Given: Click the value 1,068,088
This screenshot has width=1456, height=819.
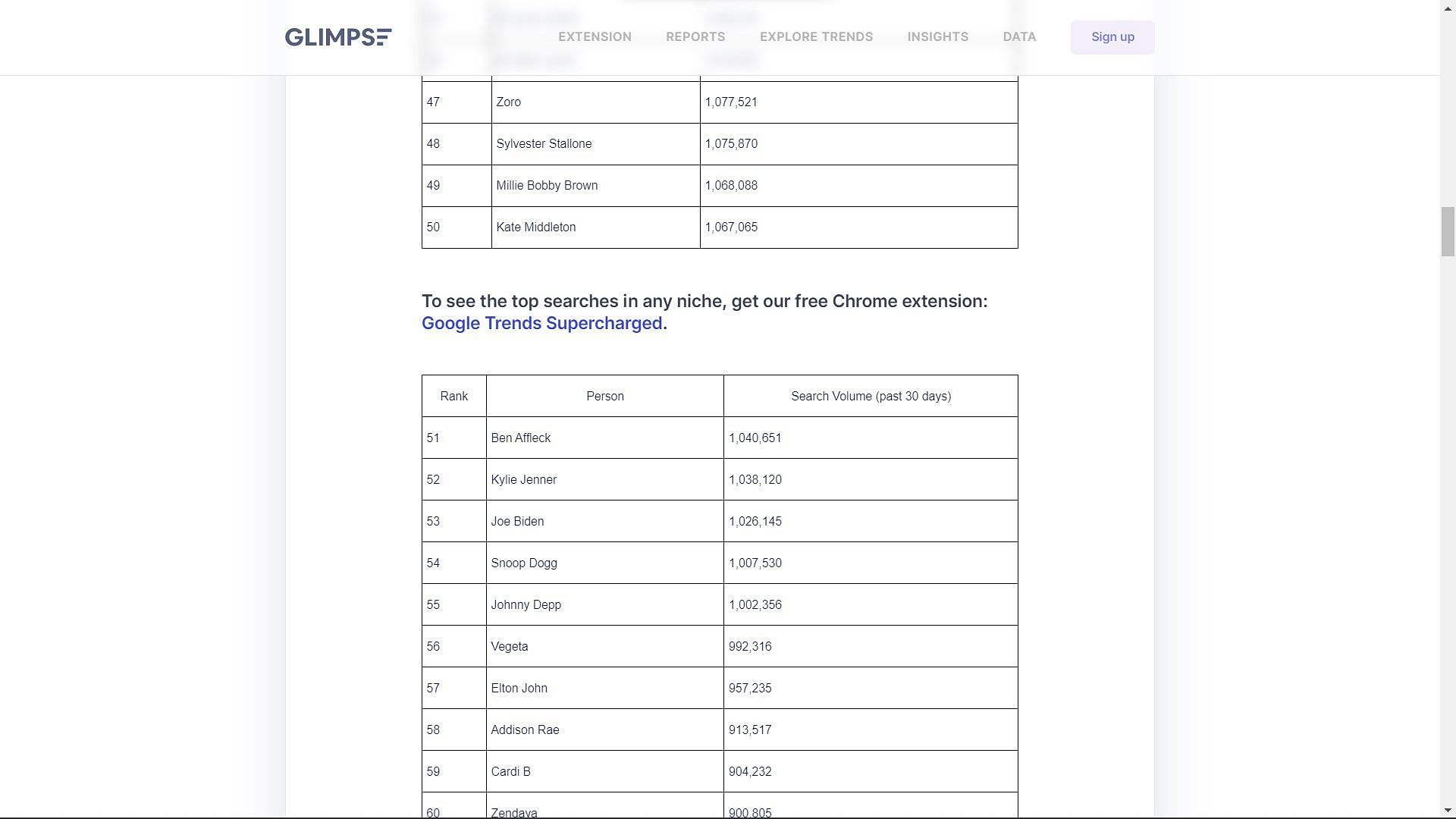Looking at the screenshot, I should tap(731, 186).
